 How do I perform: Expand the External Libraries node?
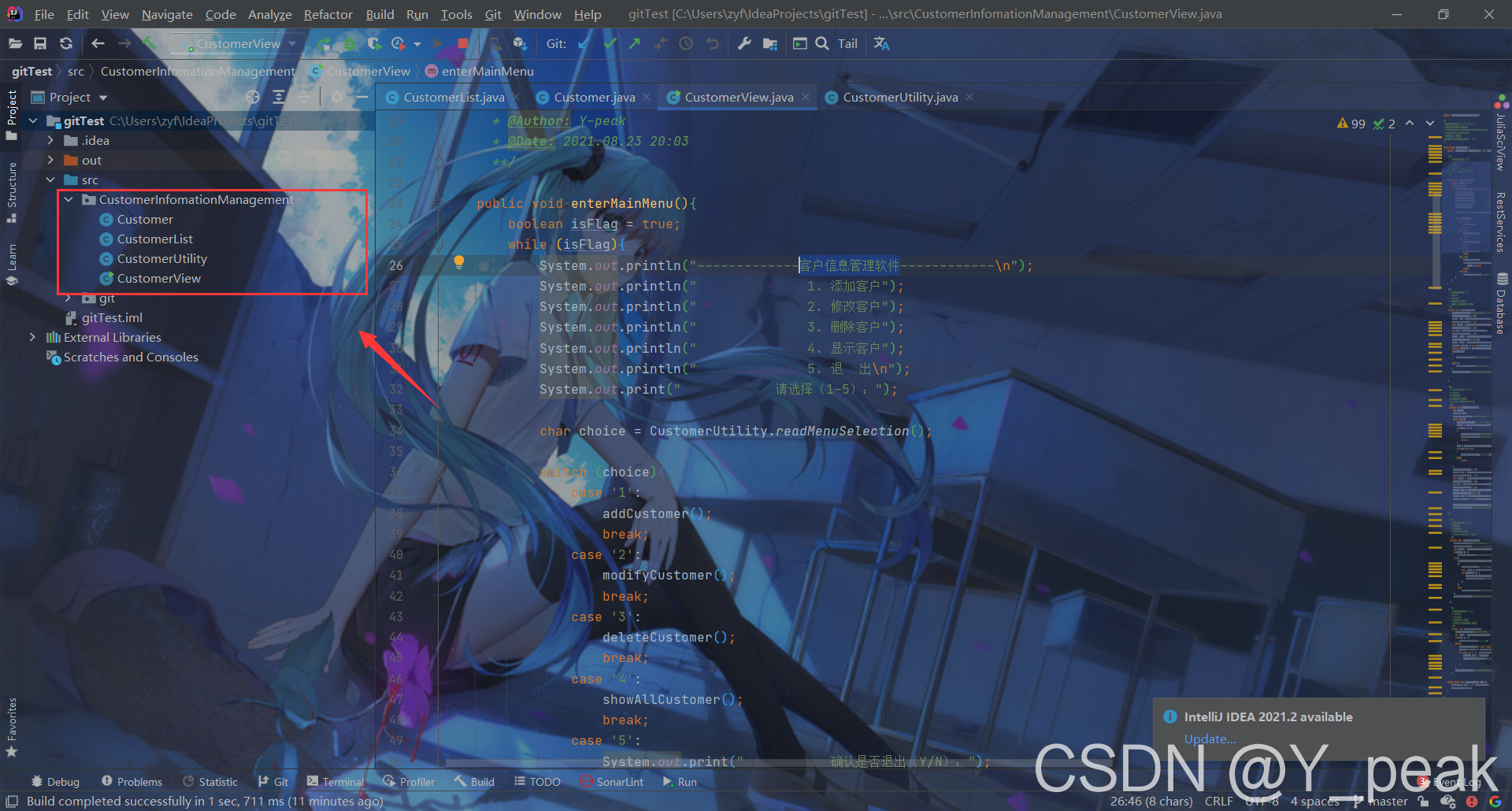pyautogui.click(x=33, y=337)
